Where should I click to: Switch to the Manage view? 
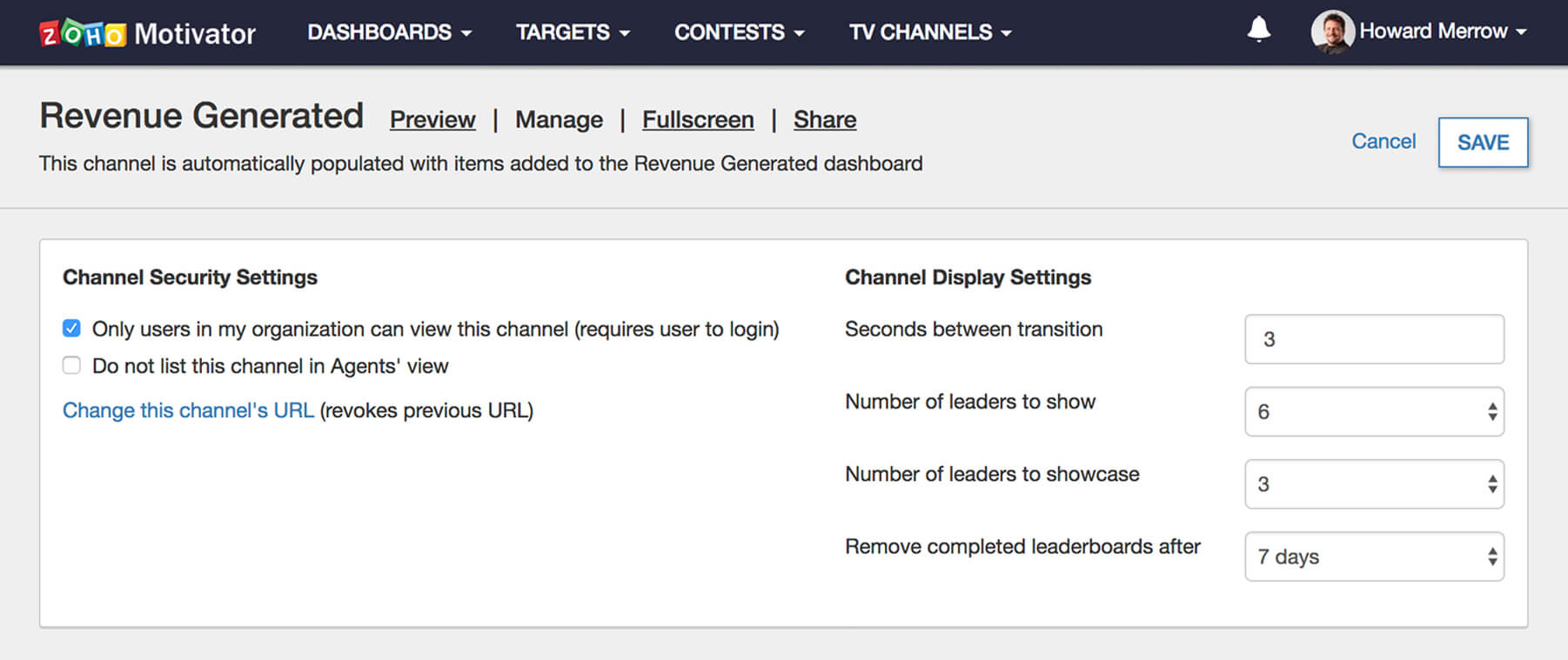559,119
